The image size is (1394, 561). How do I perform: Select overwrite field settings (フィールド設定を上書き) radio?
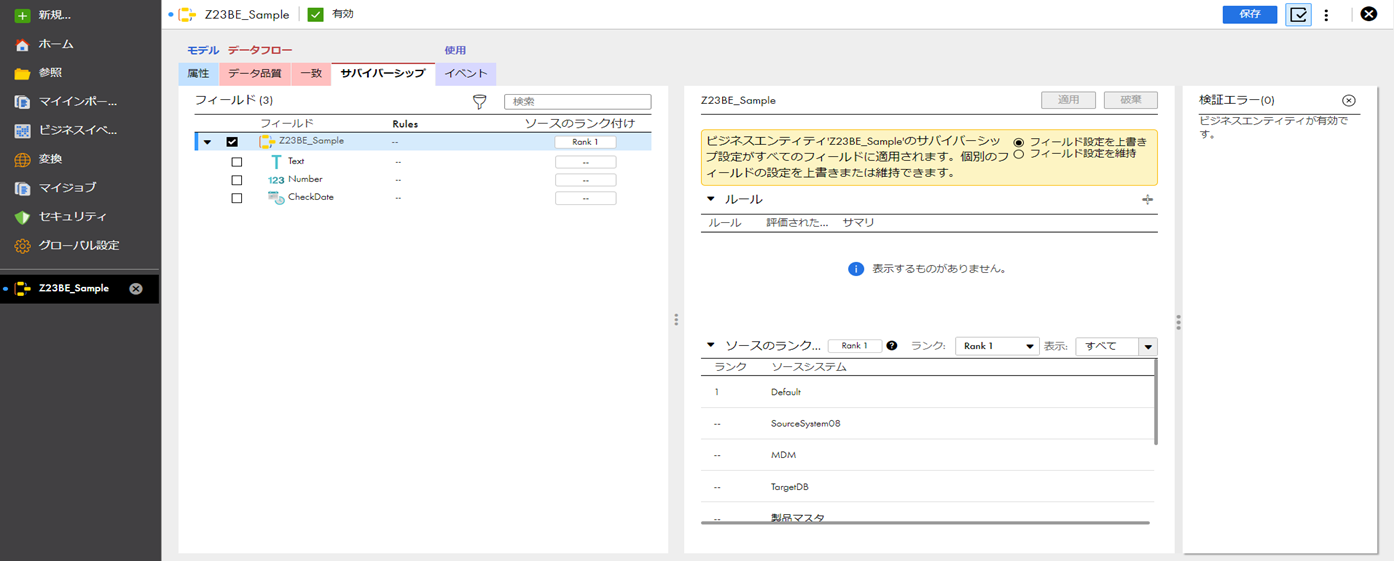[1019, 142]
